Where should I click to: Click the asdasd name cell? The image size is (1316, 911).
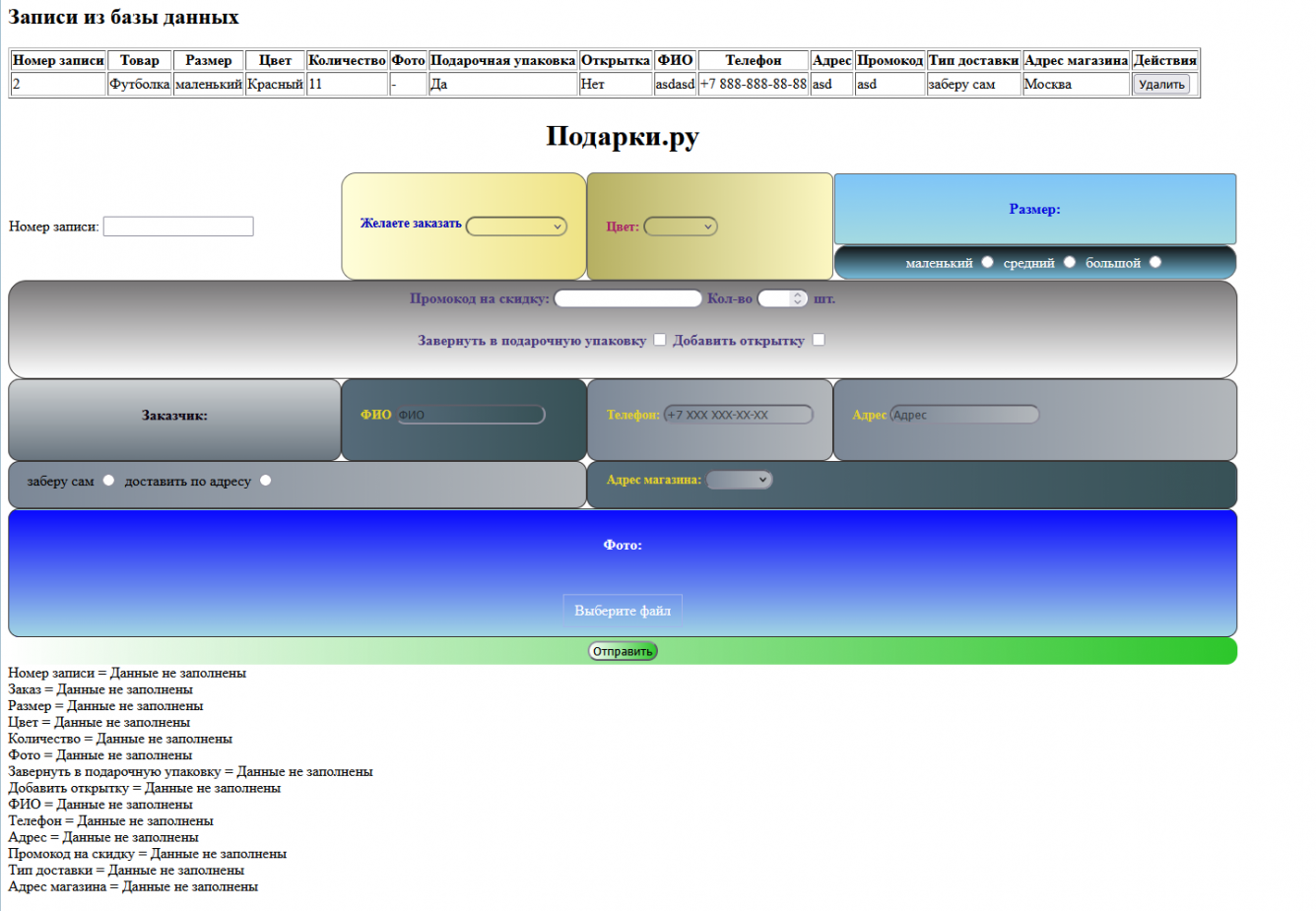click(x=675, y=85)
